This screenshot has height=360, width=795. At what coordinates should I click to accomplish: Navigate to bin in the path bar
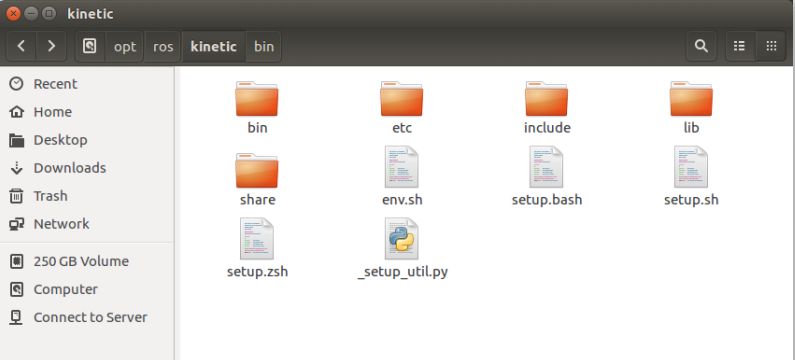pyautogui.click(x=264, y=47)
